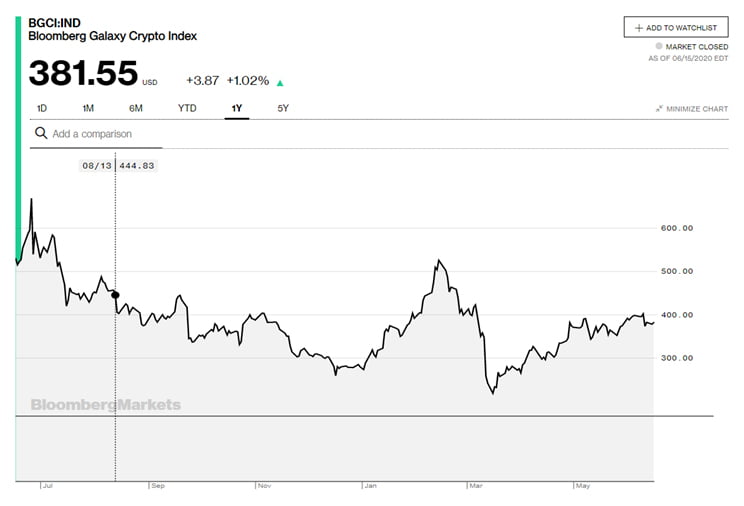Screen dimensions: 744x506
Task: Click the Mar x-axis label
Action: [476, 486]
